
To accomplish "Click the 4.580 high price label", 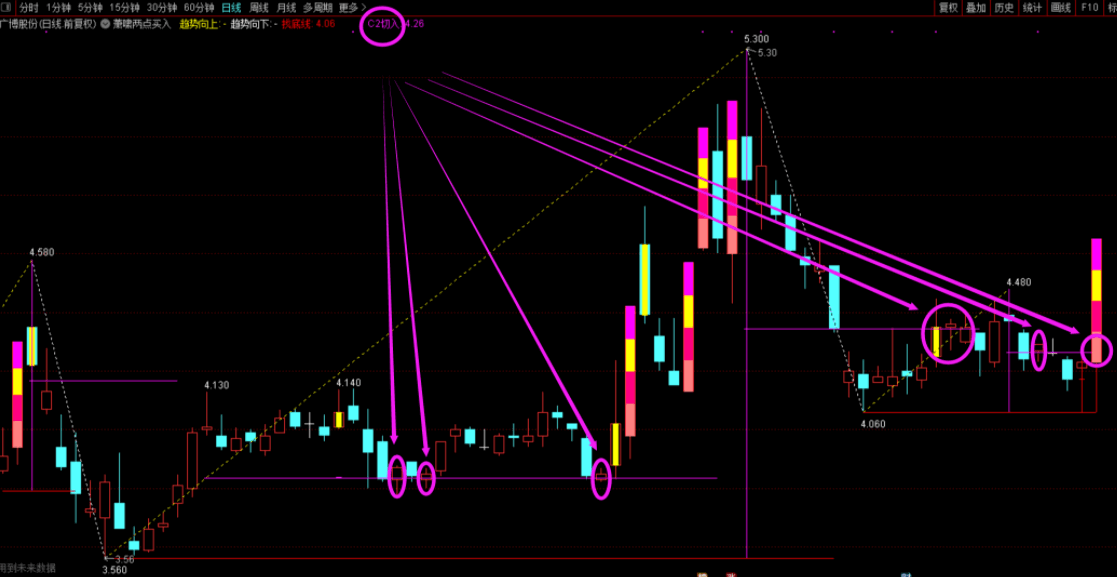I will [x=41, y=252].
